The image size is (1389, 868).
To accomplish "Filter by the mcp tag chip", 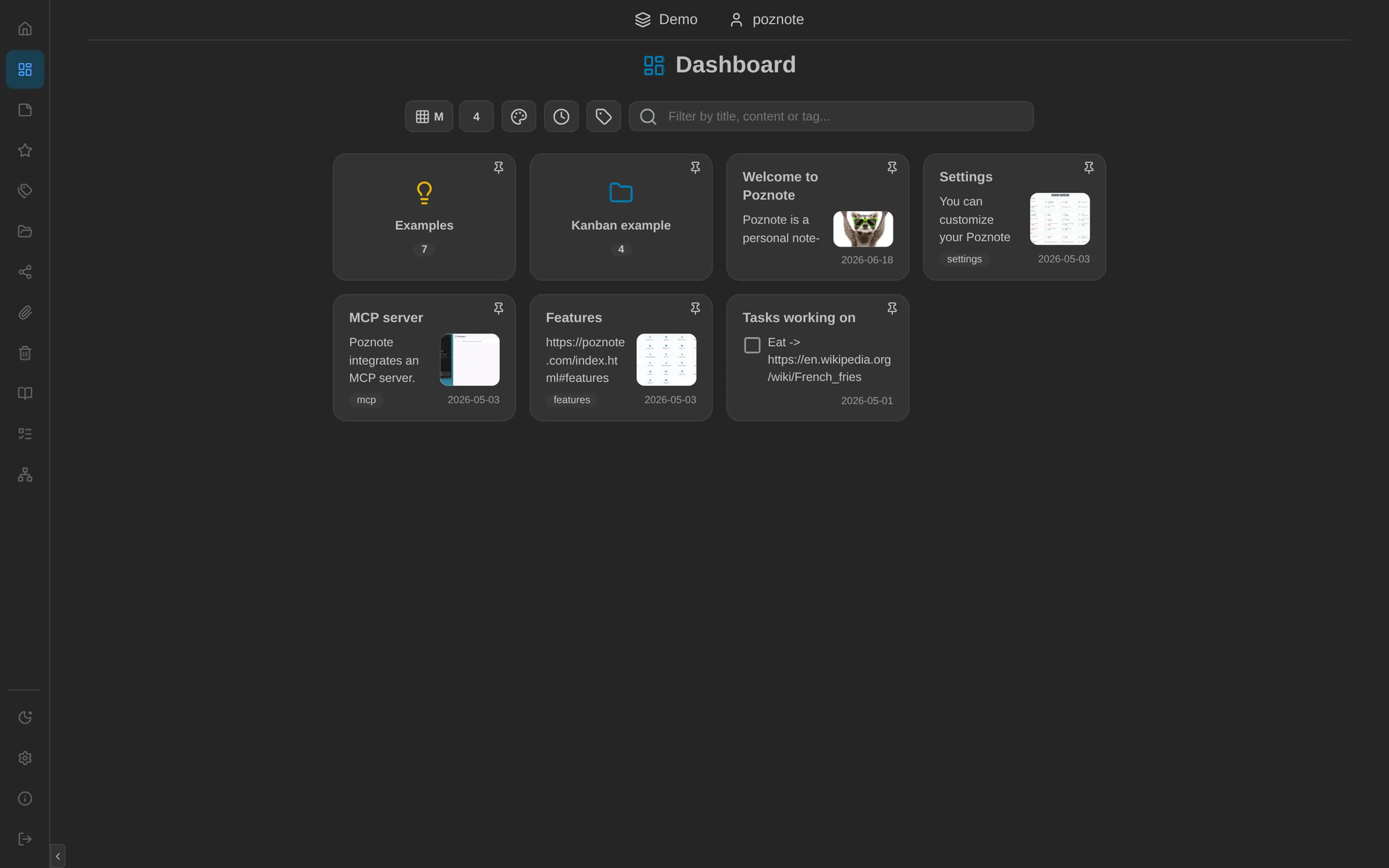I will tap(366, 400).
